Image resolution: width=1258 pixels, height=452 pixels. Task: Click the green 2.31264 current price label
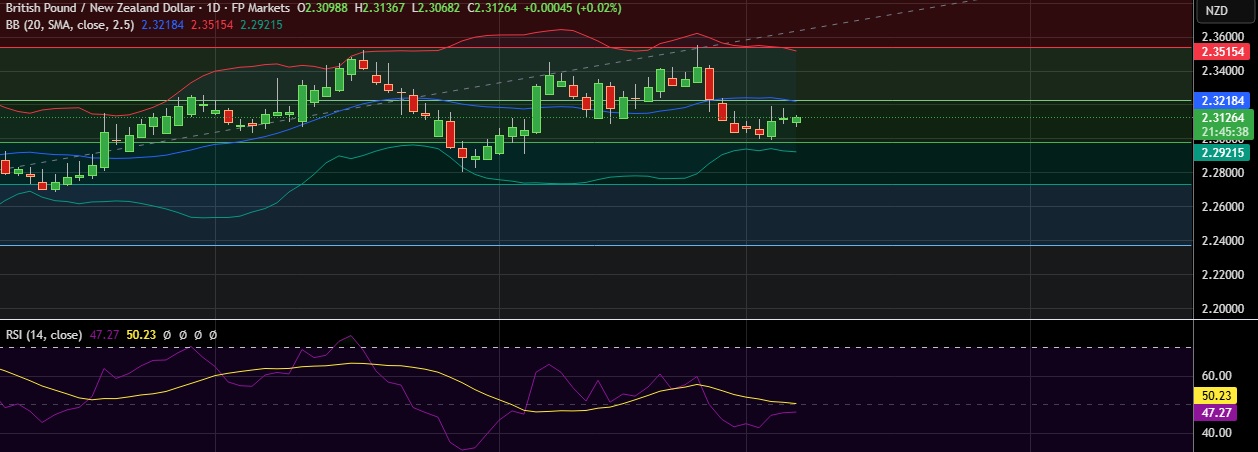tap(1223, 117)
